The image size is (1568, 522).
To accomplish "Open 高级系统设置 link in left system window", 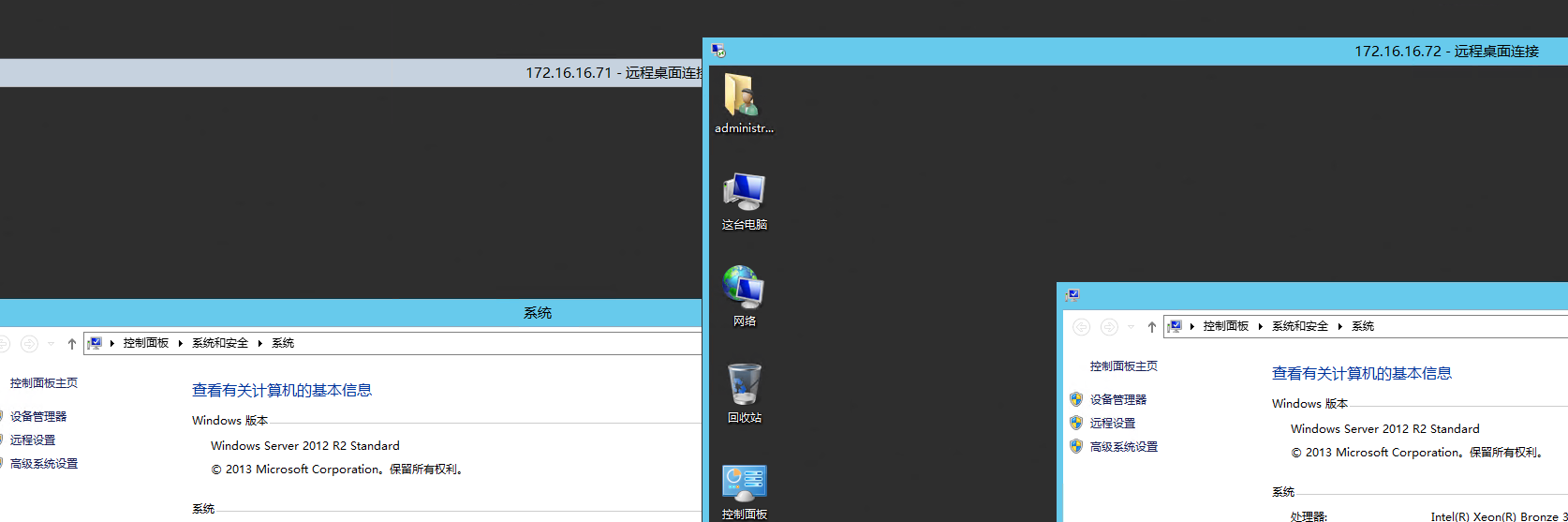I will coord(44,464).
